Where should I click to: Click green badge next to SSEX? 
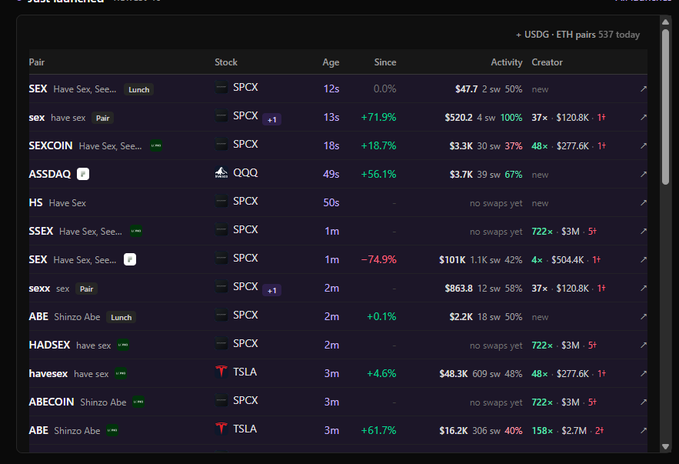(136, 231)
